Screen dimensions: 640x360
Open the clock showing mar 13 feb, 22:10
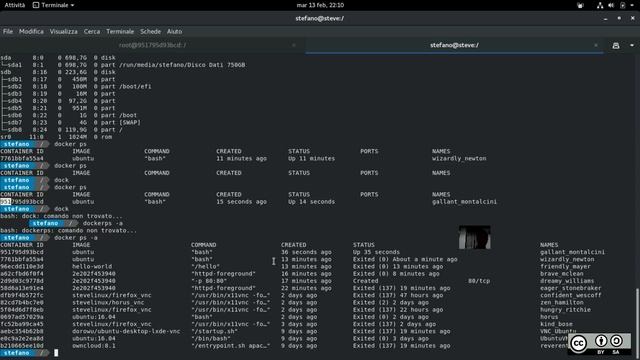pyautogui.click(x=320, y=5)
